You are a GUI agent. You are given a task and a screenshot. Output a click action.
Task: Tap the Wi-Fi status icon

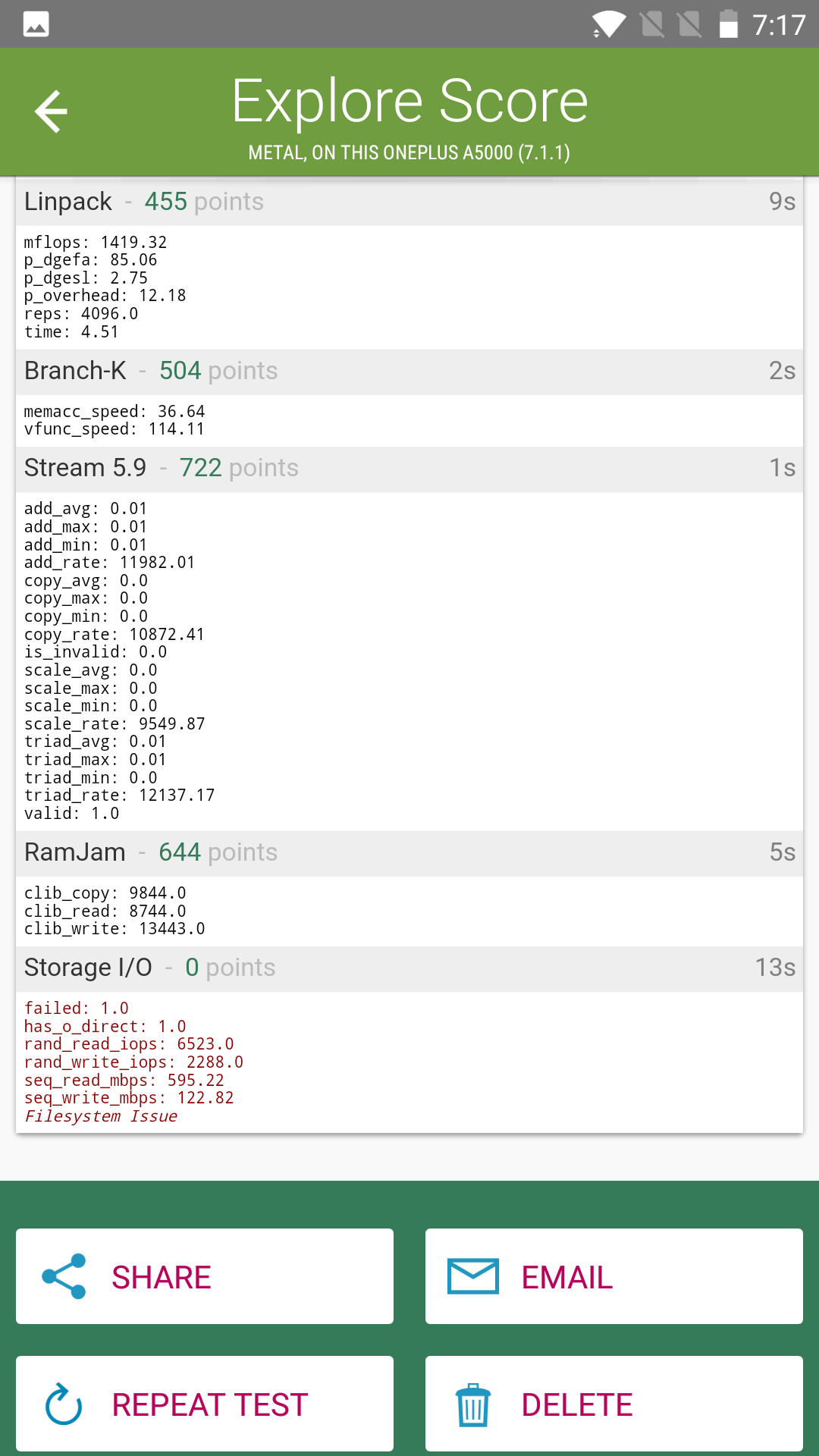click(x=609, y=24)
